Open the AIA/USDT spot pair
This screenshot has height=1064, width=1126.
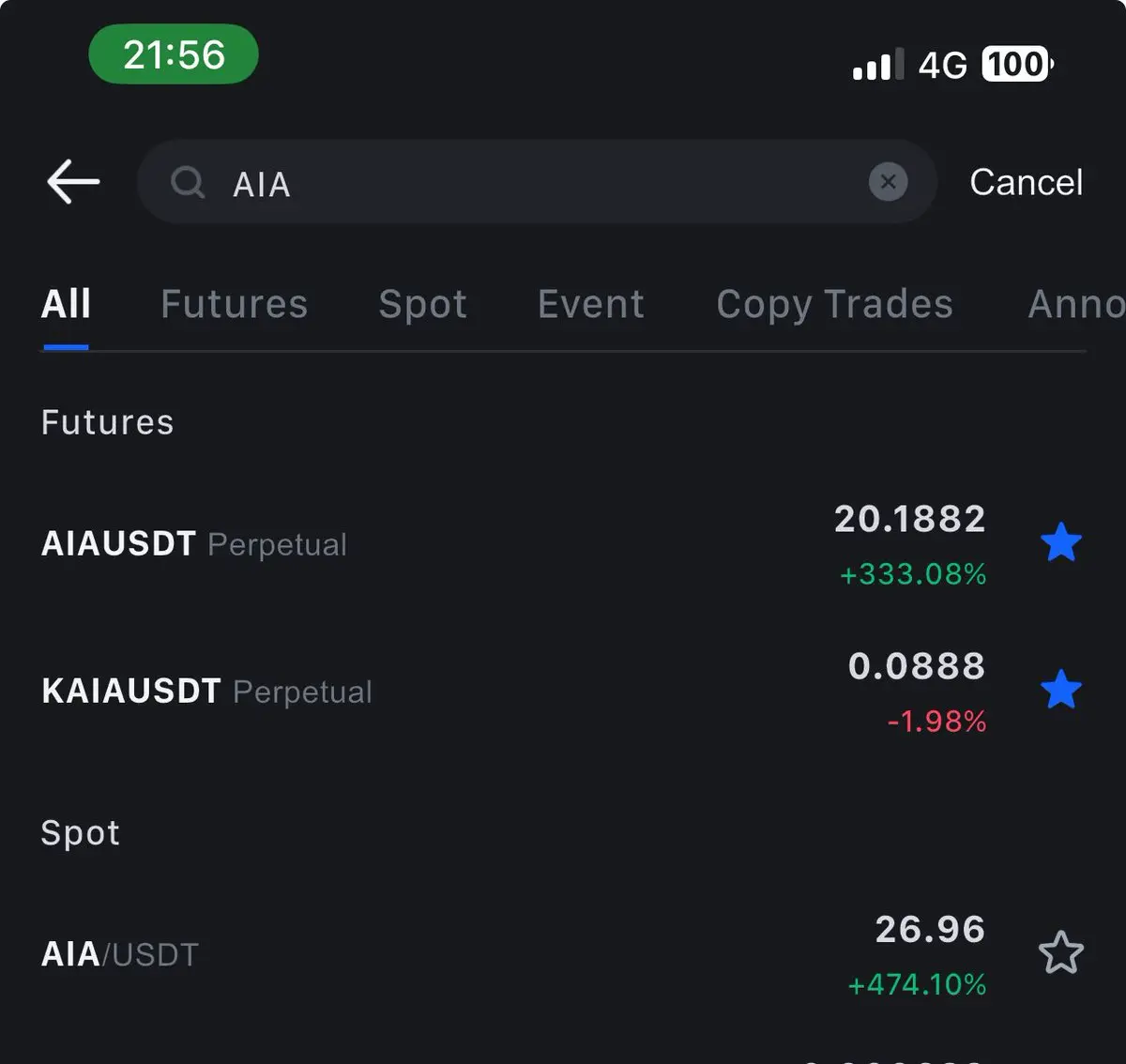120,954
